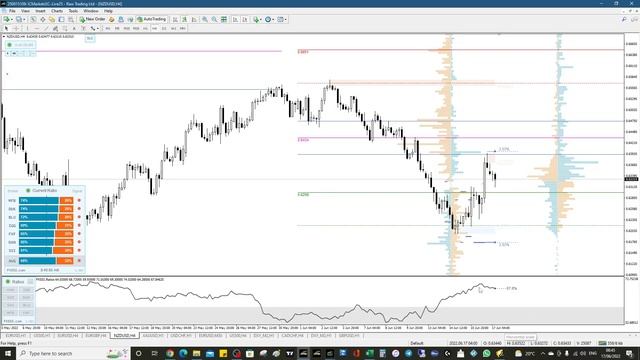640x360 pixels.
Task: Switch chart to Line Chart style
Action: 194,19
